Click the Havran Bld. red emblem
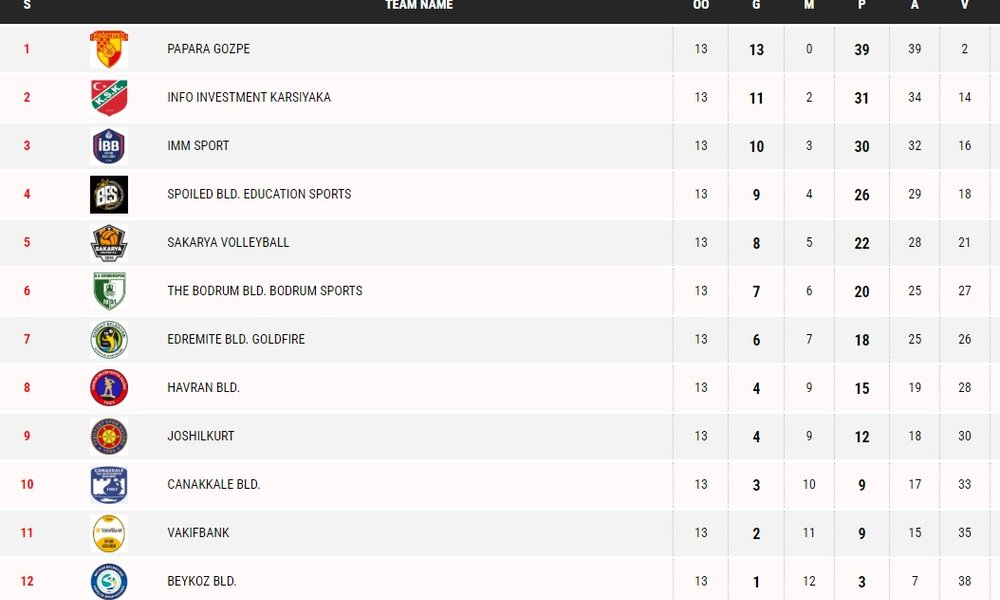The height and width of the screenshot is (600, 1000). (x=109, y=388)
